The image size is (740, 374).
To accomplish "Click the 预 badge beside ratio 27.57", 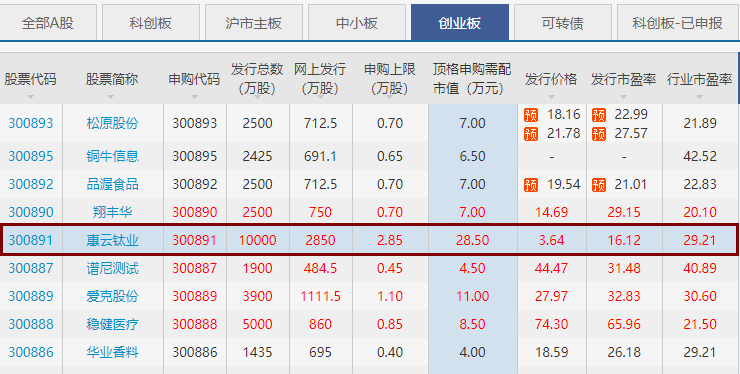I will point(599,134).
